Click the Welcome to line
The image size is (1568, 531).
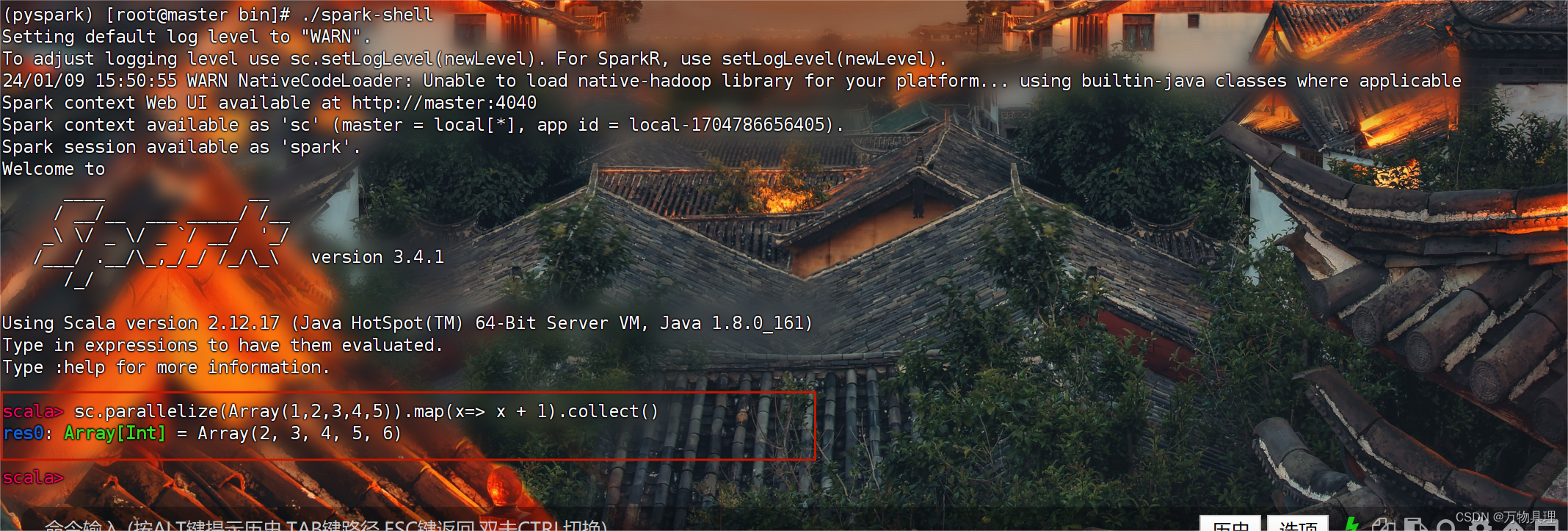[54, 169]
